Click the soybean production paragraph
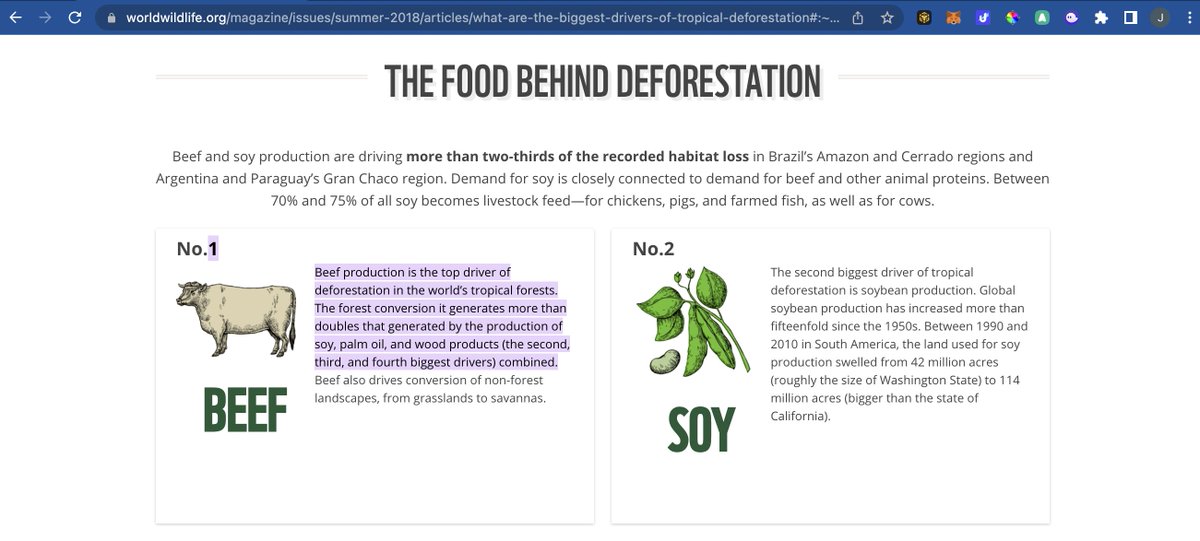 coord(899,344)
